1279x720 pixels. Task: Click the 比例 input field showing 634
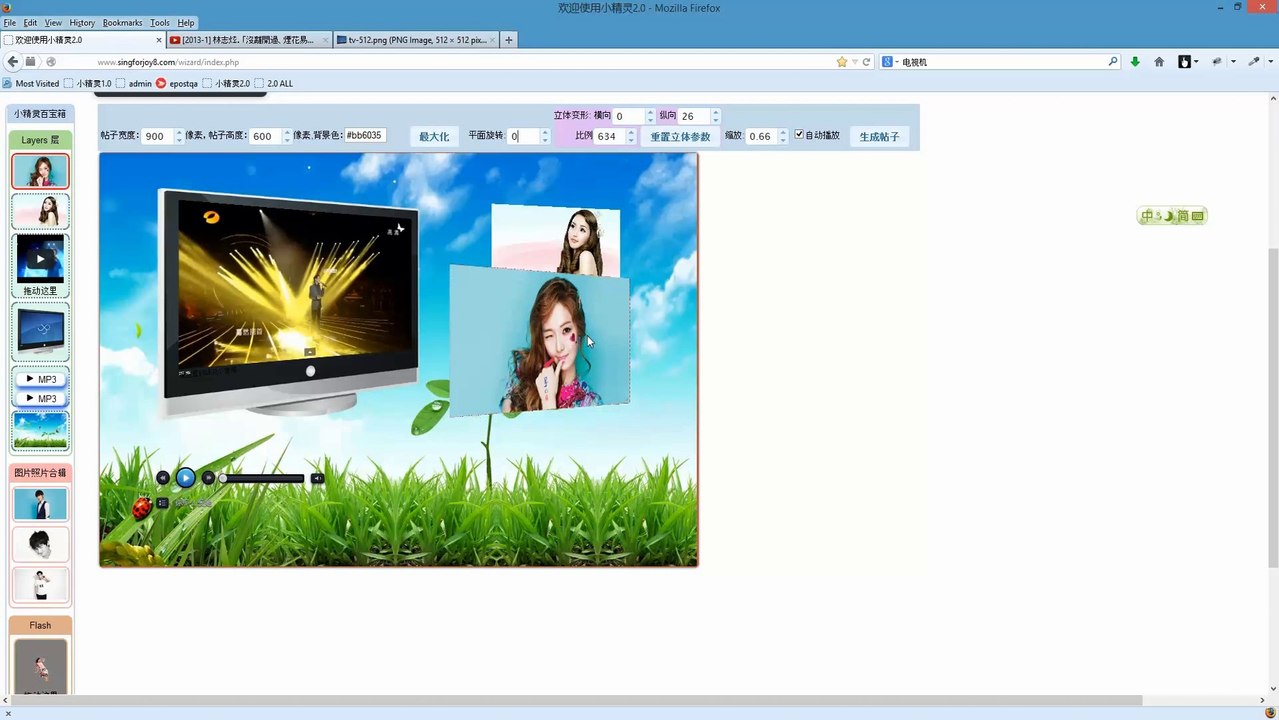609,136
